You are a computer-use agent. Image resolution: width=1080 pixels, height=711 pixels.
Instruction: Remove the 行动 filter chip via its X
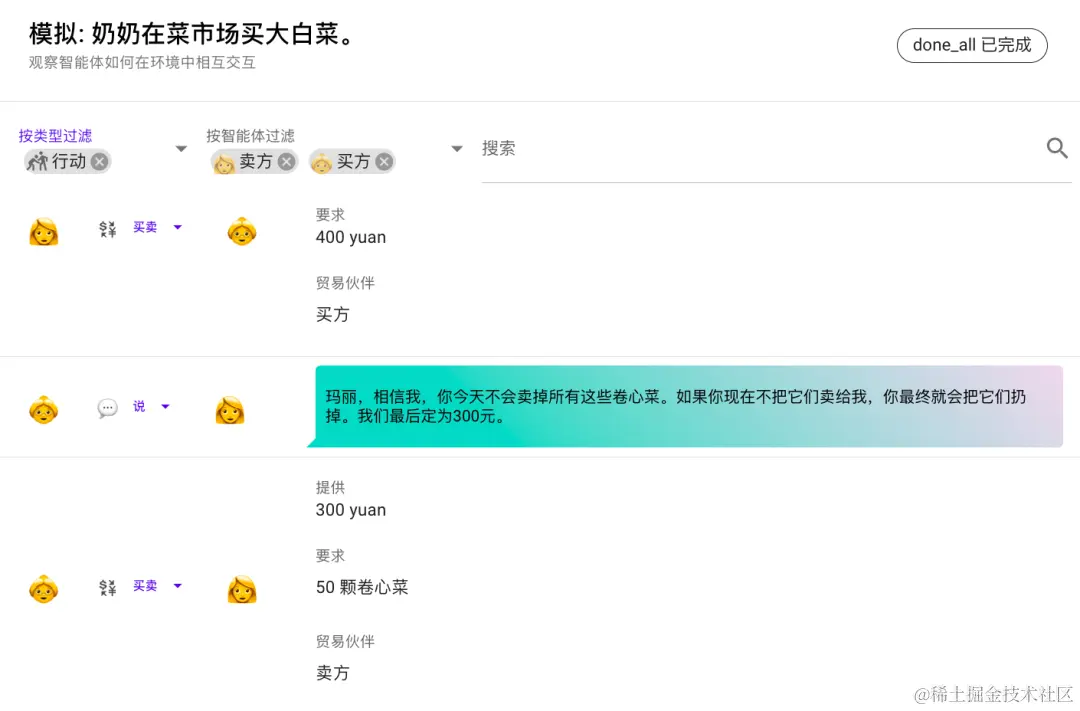pos(97,161)
